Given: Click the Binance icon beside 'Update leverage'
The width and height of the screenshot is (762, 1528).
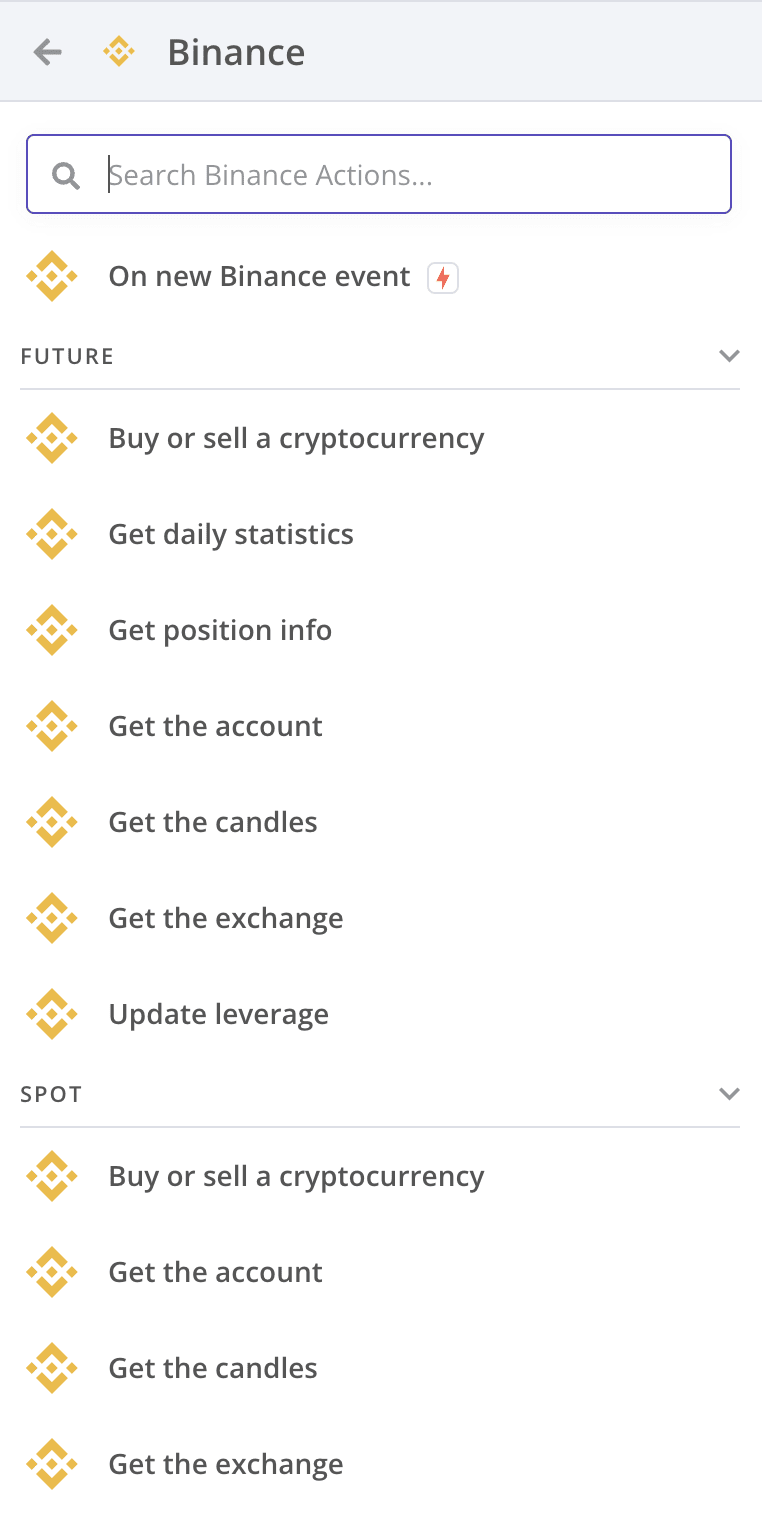Looking at the screenshot, I should pos(51,1014).
